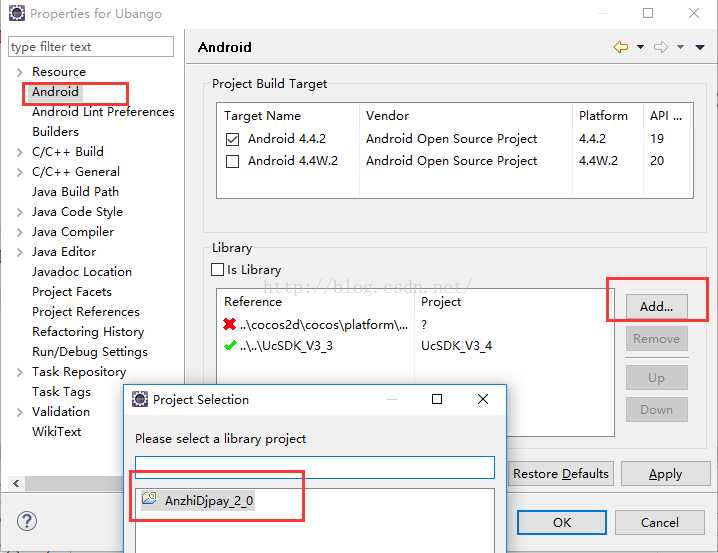Open Java Build Path page
Viewport: 718px width, 553px height.
76,192
